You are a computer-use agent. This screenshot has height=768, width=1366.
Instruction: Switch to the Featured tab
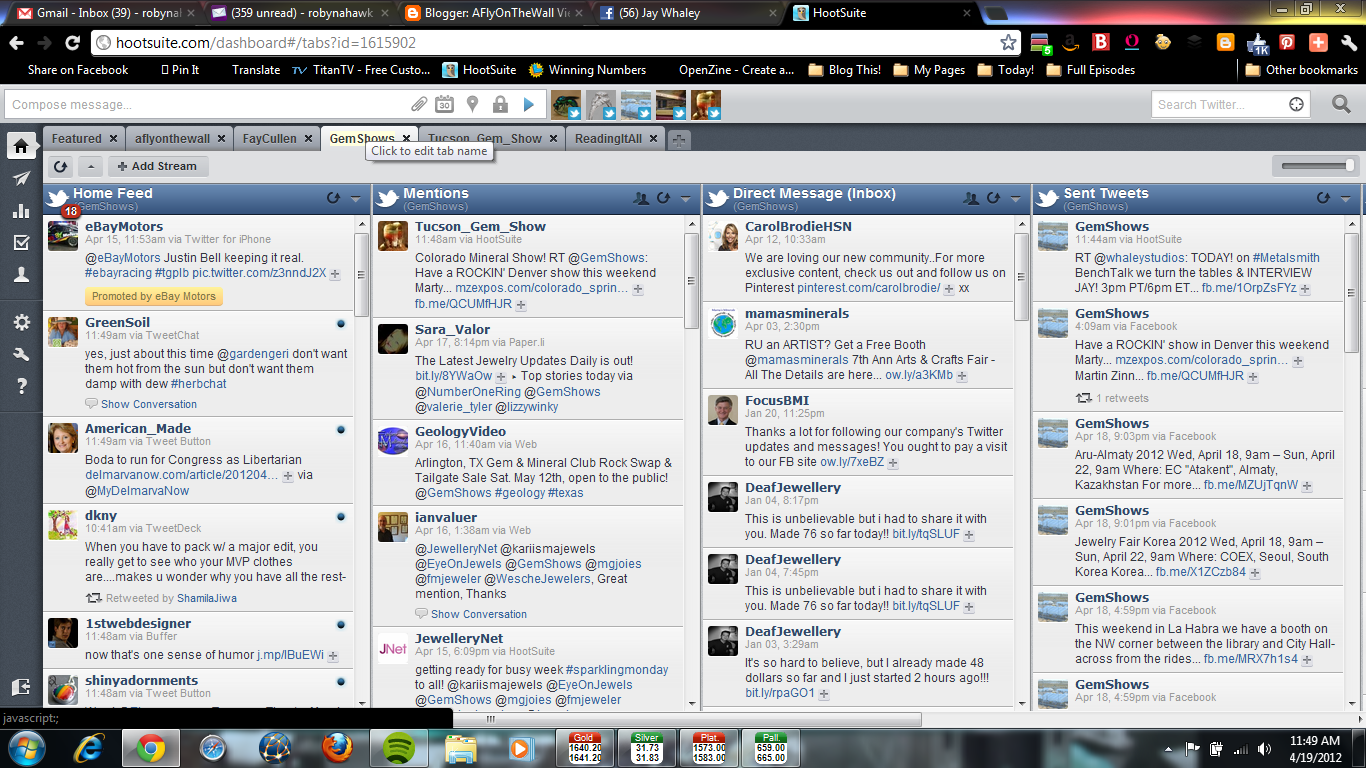click(x=76, y=139)
